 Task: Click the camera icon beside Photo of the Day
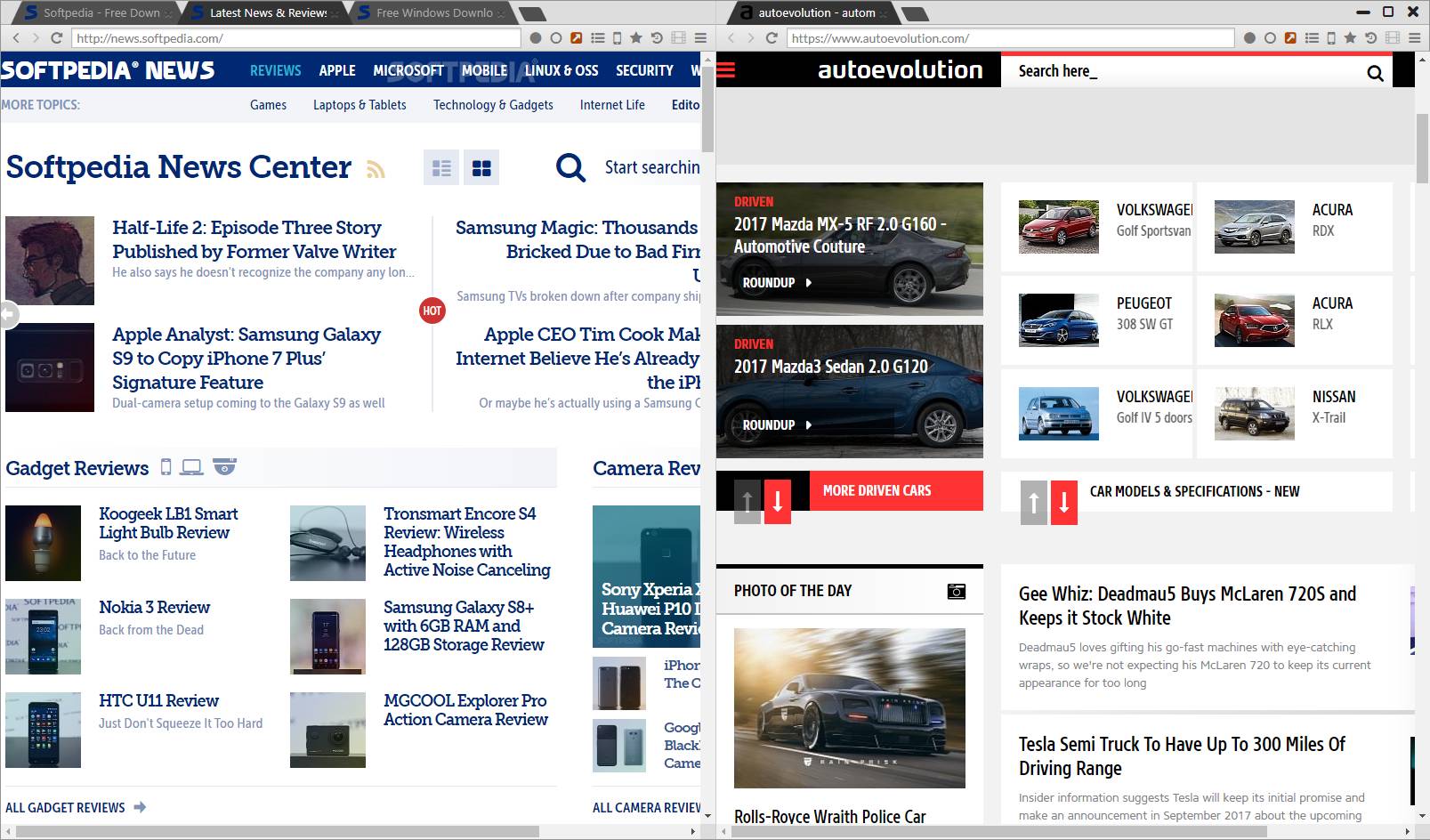click(957, 591)
